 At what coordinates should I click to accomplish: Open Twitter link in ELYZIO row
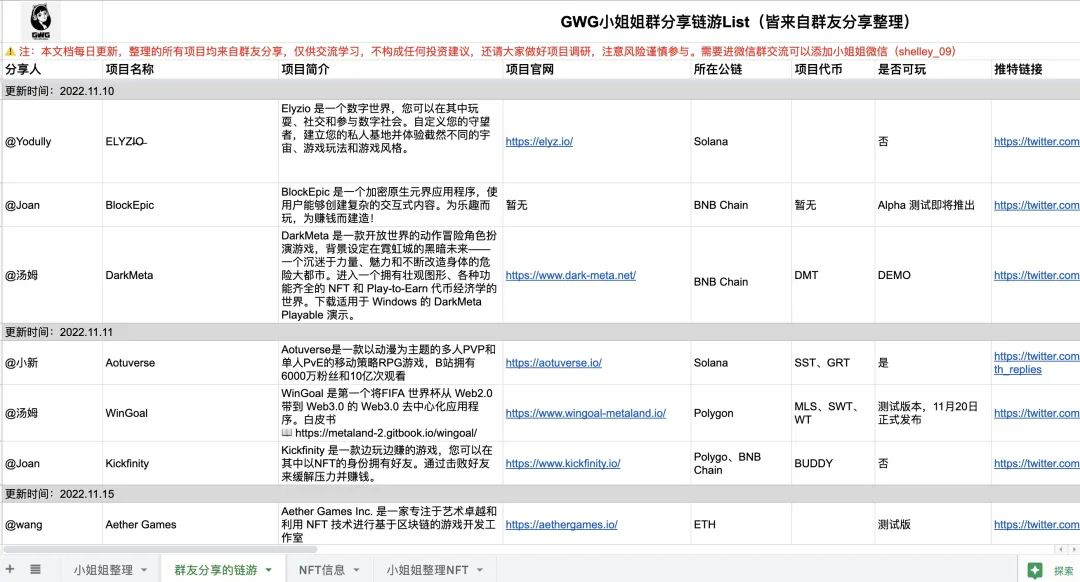click(x=1037, y=141)
